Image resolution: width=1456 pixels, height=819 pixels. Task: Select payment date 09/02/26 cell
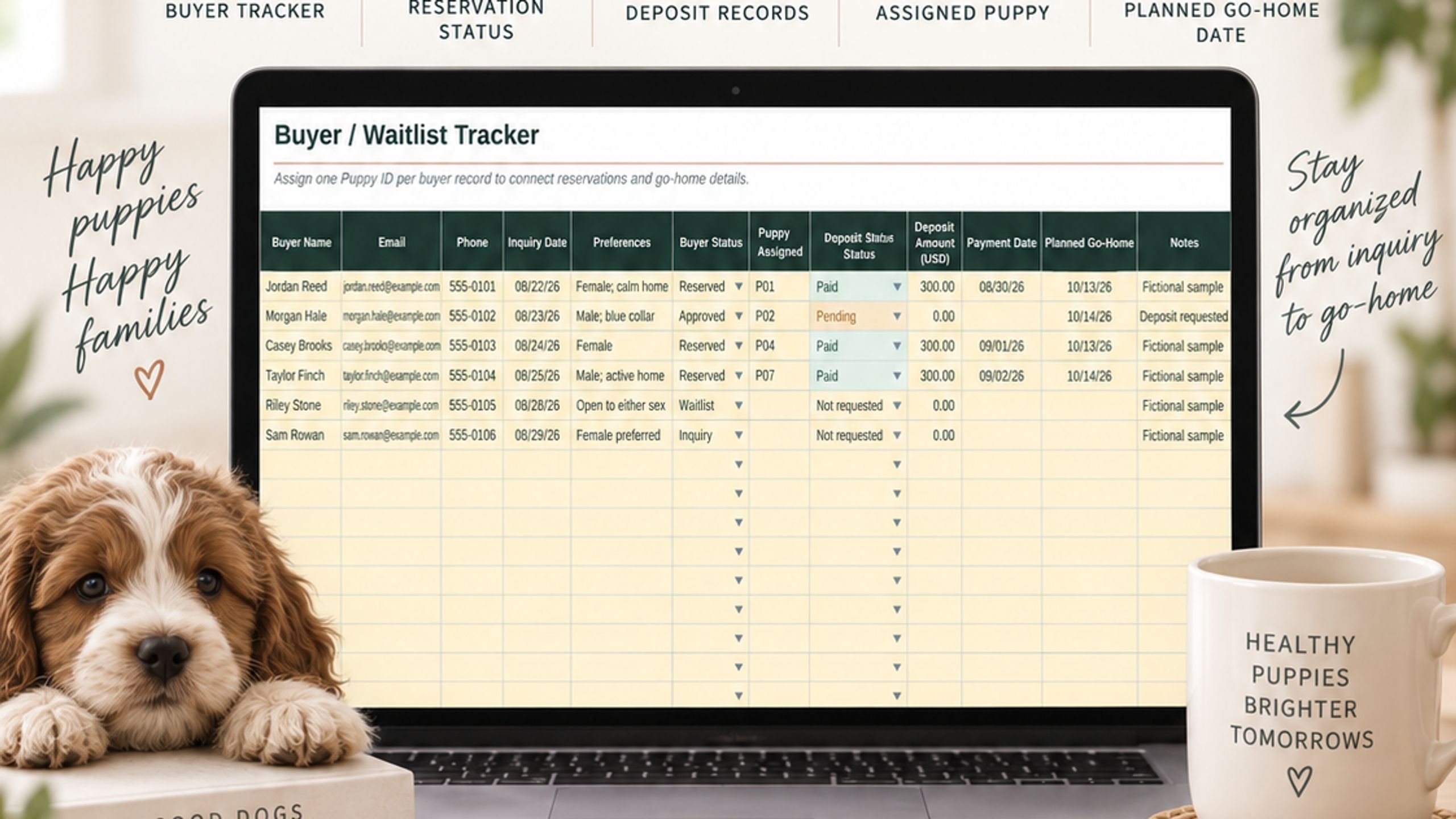pyautogui.click(x=1001, y=376)
